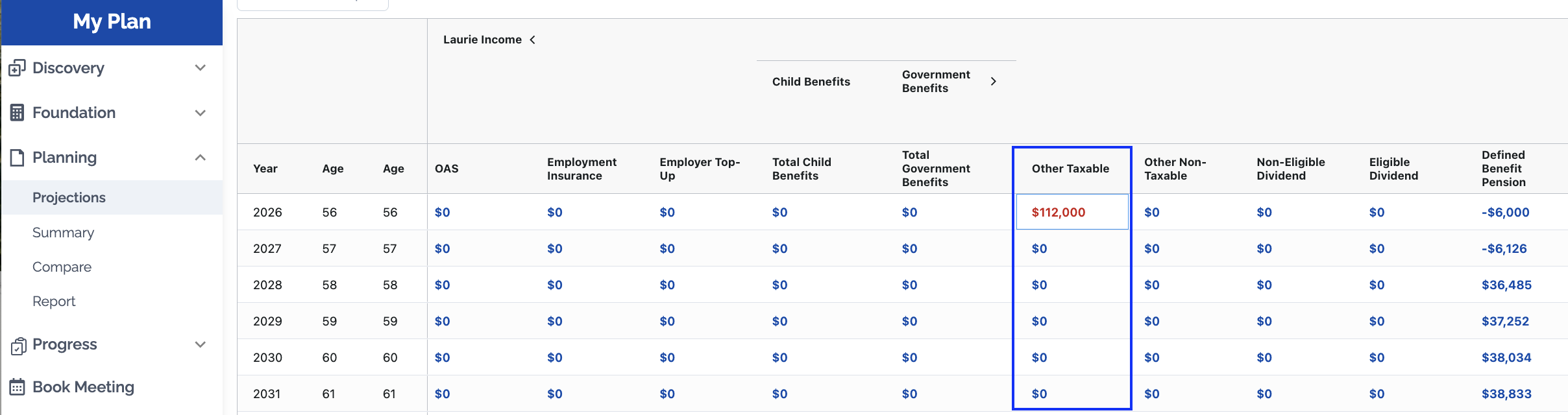The width and height of the screenshot is (1568, 415).
Task: Select 2028 Defined Benefit Pension value $36,485
Action: click(x=1506, y=285)
